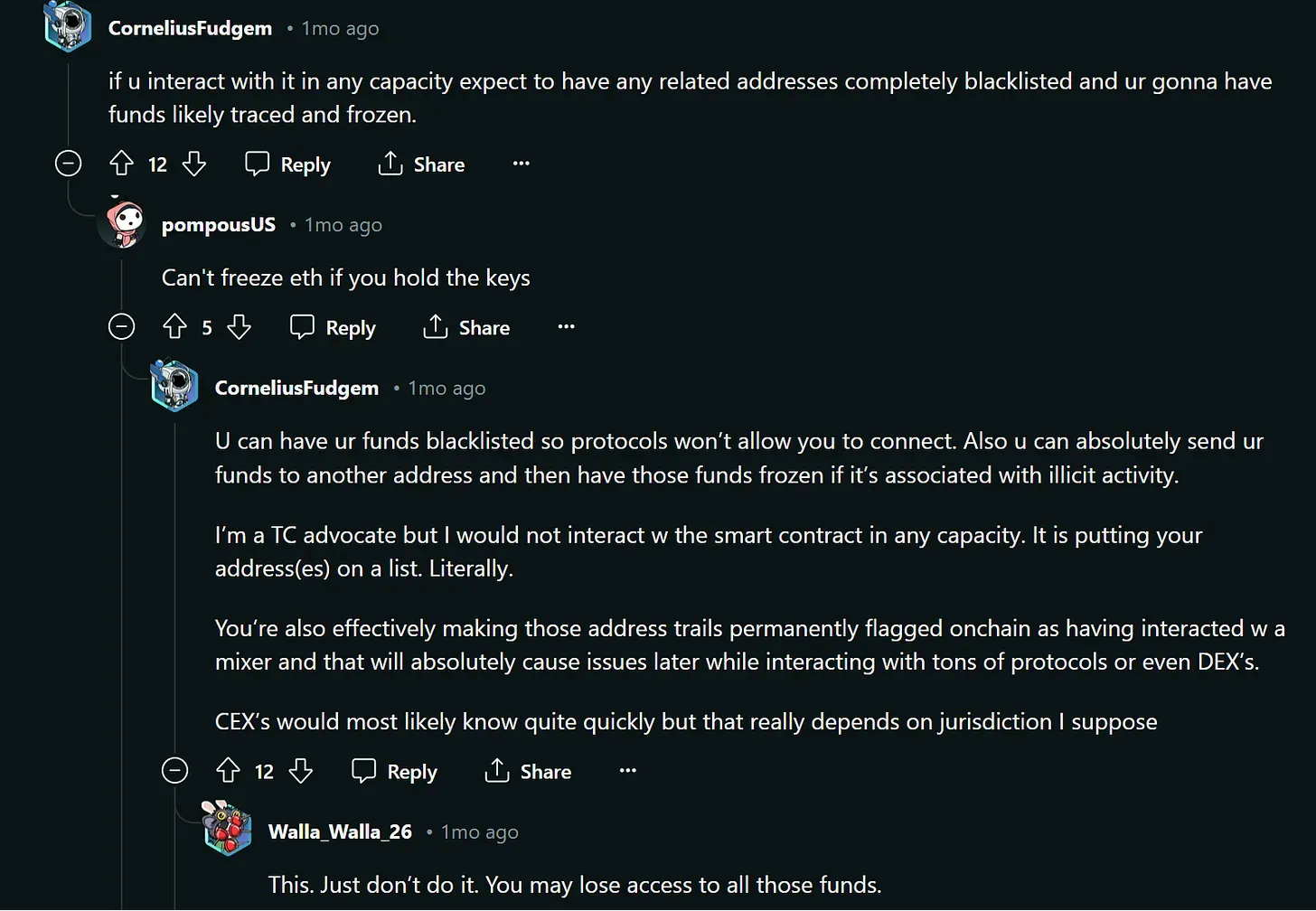The image size is (1316, 911).
Task: Select the 1mo ago timestamp on top comment
Action: [340, 28]
